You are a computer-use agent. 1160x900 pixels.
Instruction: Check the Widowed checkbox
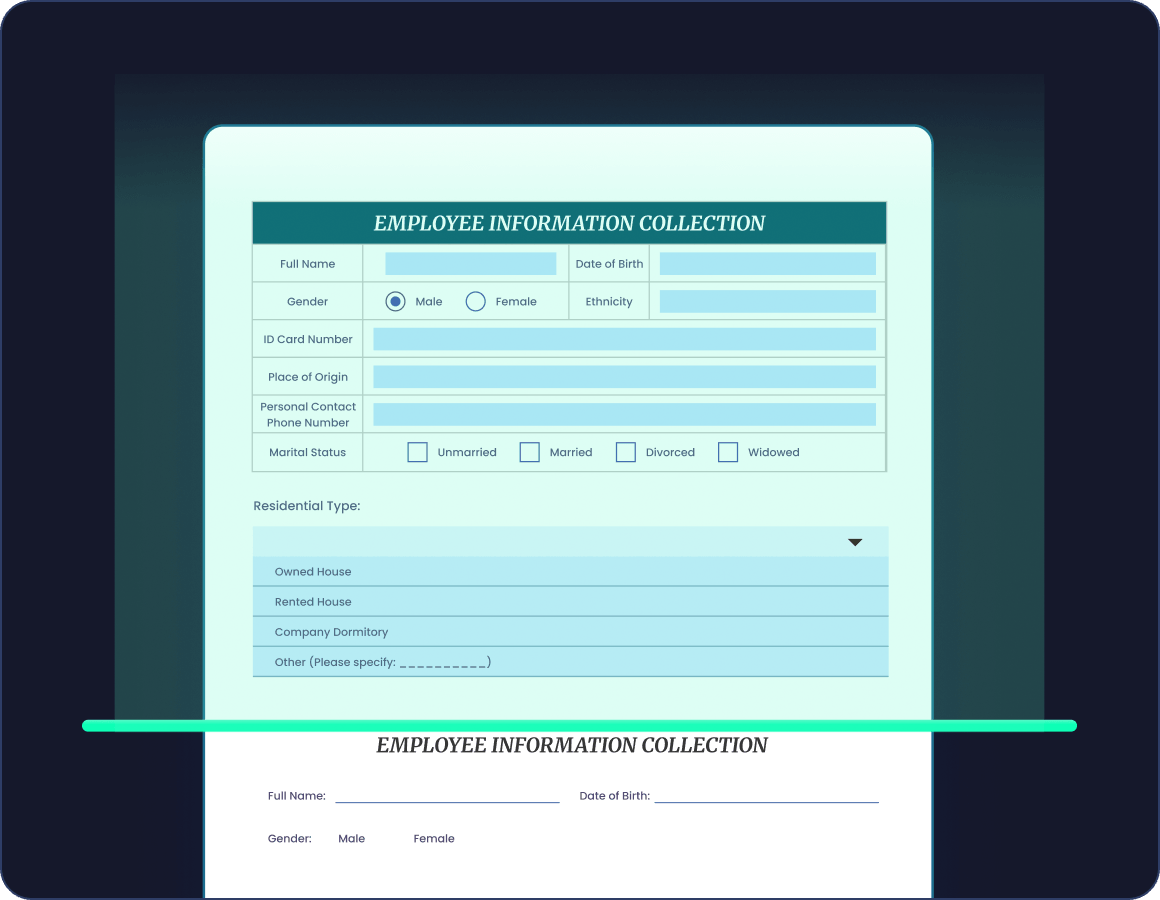pos(728,452)
